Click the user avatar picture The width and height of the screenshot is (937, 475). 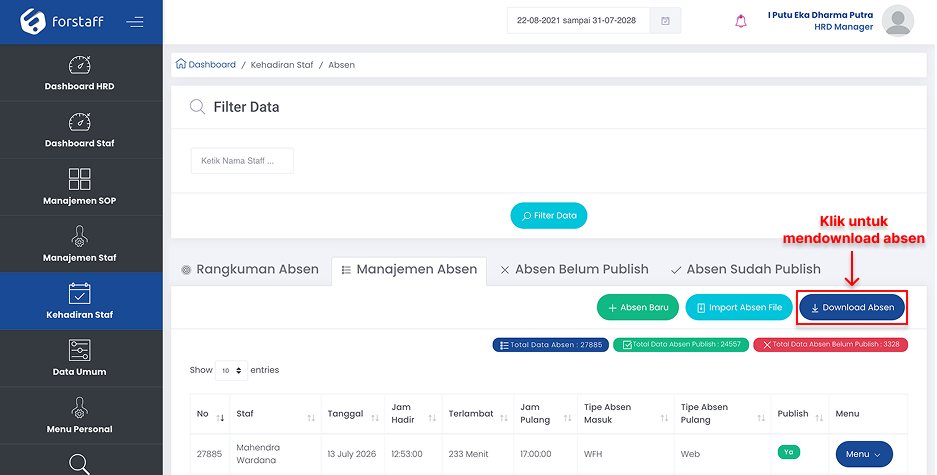(898, 21)
